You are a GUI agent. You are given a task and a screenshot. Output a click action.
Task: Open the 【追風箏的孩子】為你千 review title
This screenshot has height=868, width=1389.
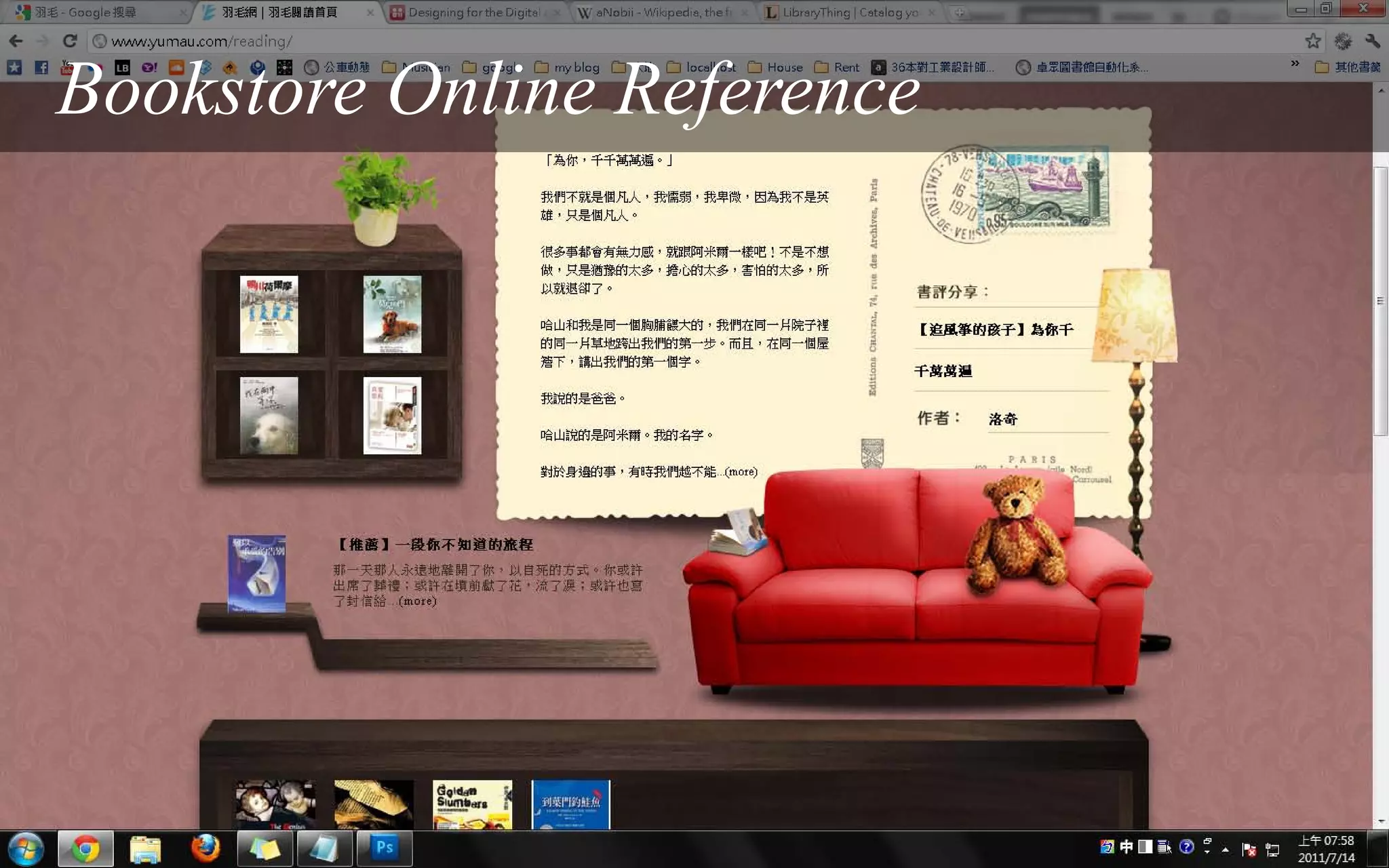[x=994, y=330]
